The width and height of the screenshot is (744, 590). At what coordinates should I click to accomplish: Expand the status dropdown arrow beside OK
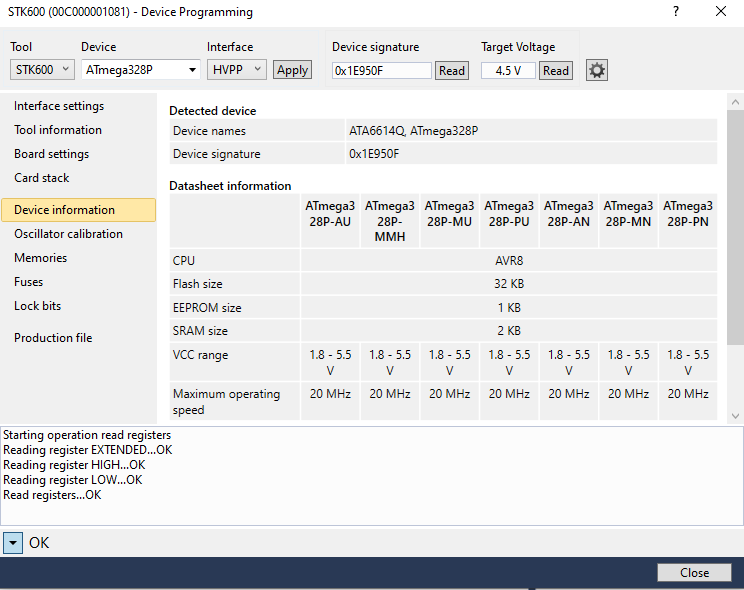tap(13, 543)
